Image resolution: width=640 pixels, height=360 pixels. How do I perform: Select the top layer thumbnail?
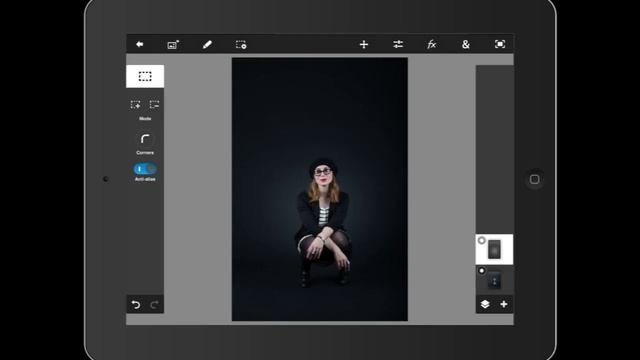[494, 249]
